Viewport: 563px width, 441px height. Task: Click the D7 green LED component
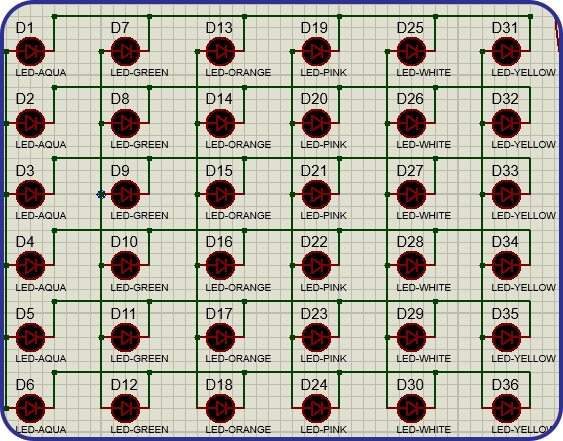click(126, 51)
